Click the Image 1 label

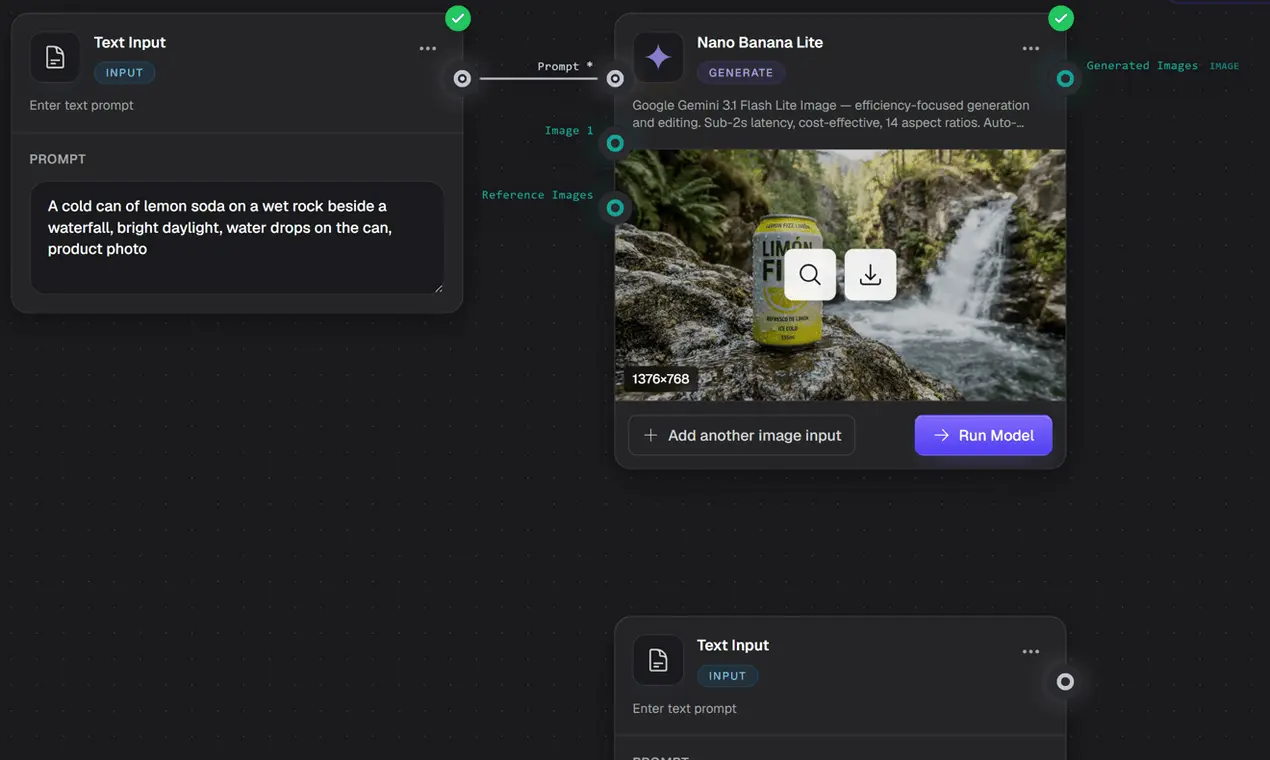click(569, 130)
